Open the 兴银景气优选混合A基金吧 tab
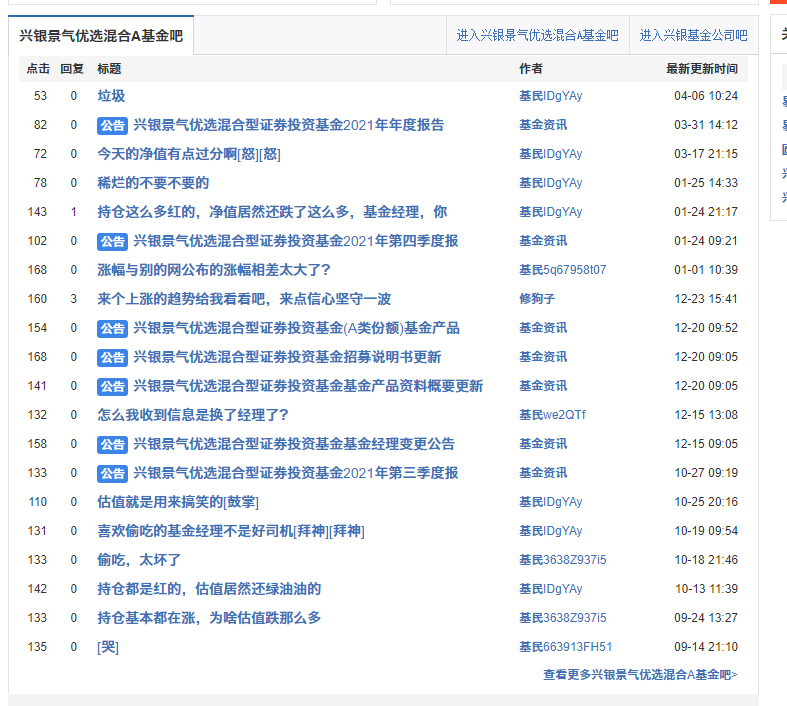787x706 pixels. [x=101, y=36]
